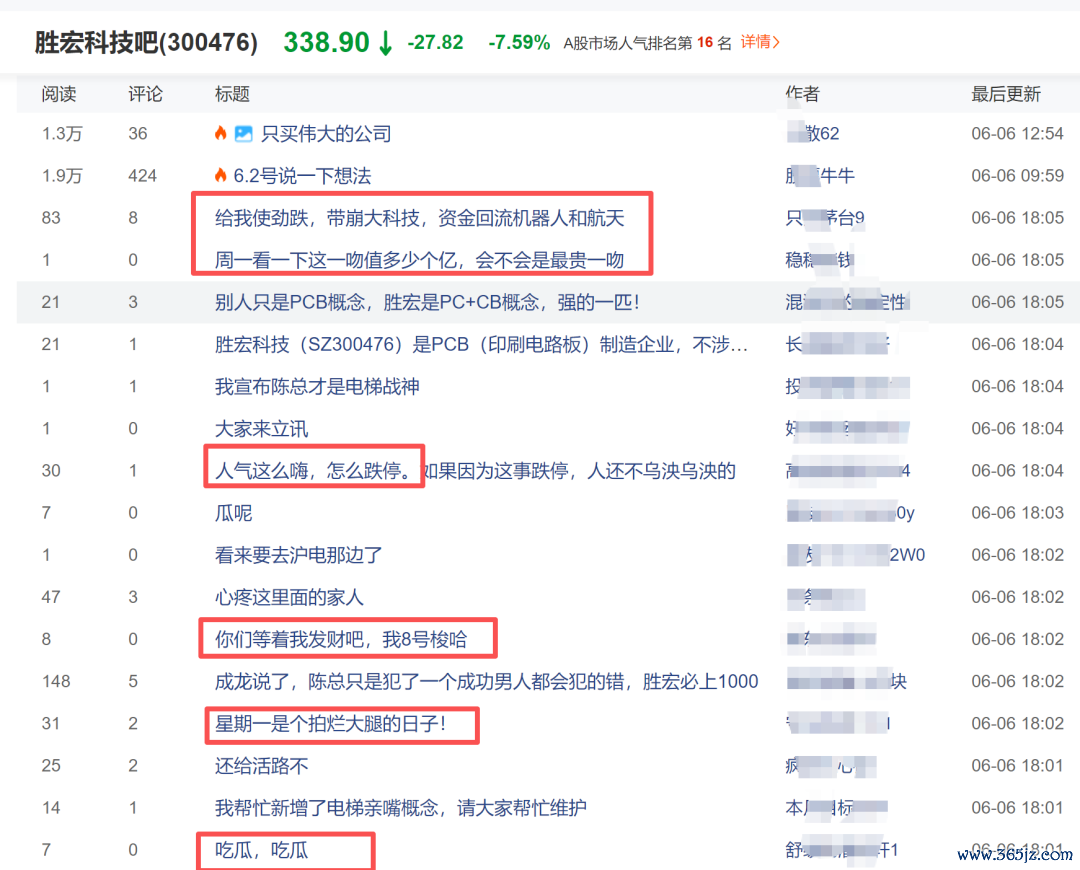
Task: Click the 阅读 column header
Action: pos(59,94)
